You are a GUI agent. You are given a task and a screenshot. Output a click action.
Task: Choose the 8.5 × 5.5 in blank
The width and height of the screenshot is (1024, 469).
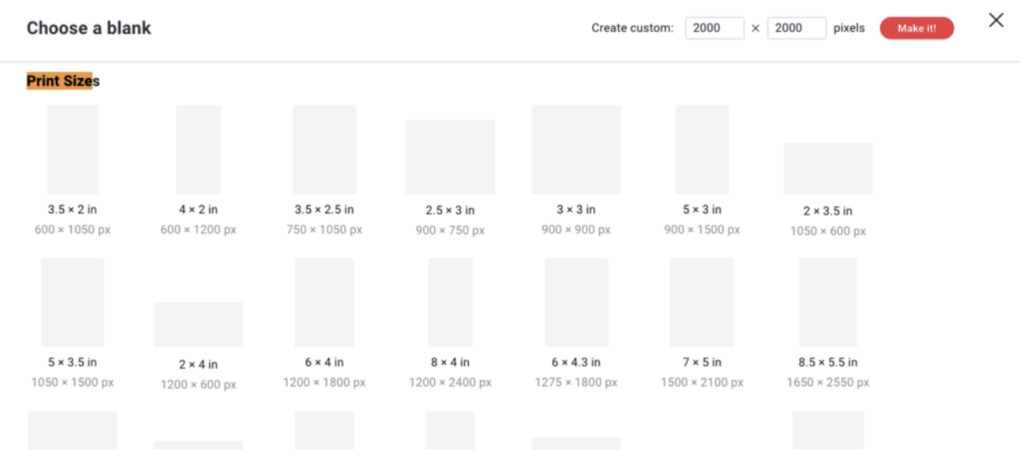click(828, 302)
